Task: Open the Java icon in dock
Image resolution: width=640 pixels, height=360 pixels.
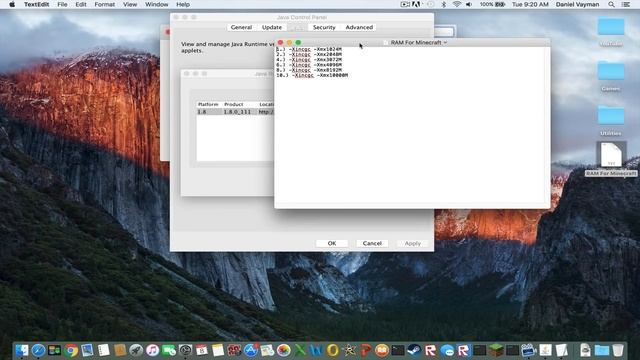Action: [x=545, y=350]
